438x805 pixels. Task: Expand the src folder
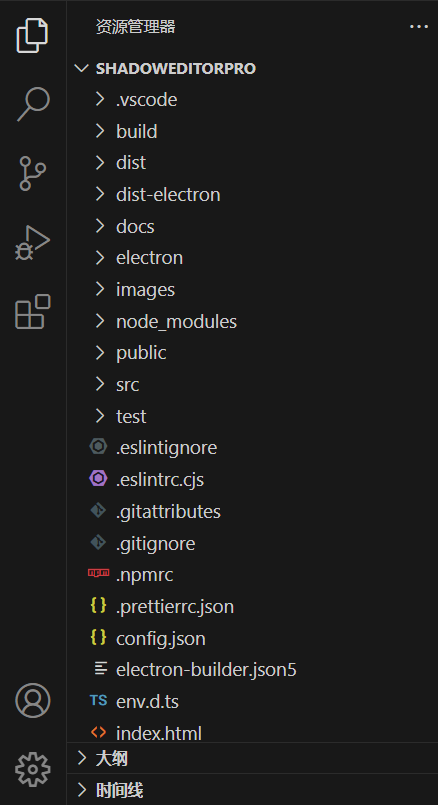coord(252,385)
